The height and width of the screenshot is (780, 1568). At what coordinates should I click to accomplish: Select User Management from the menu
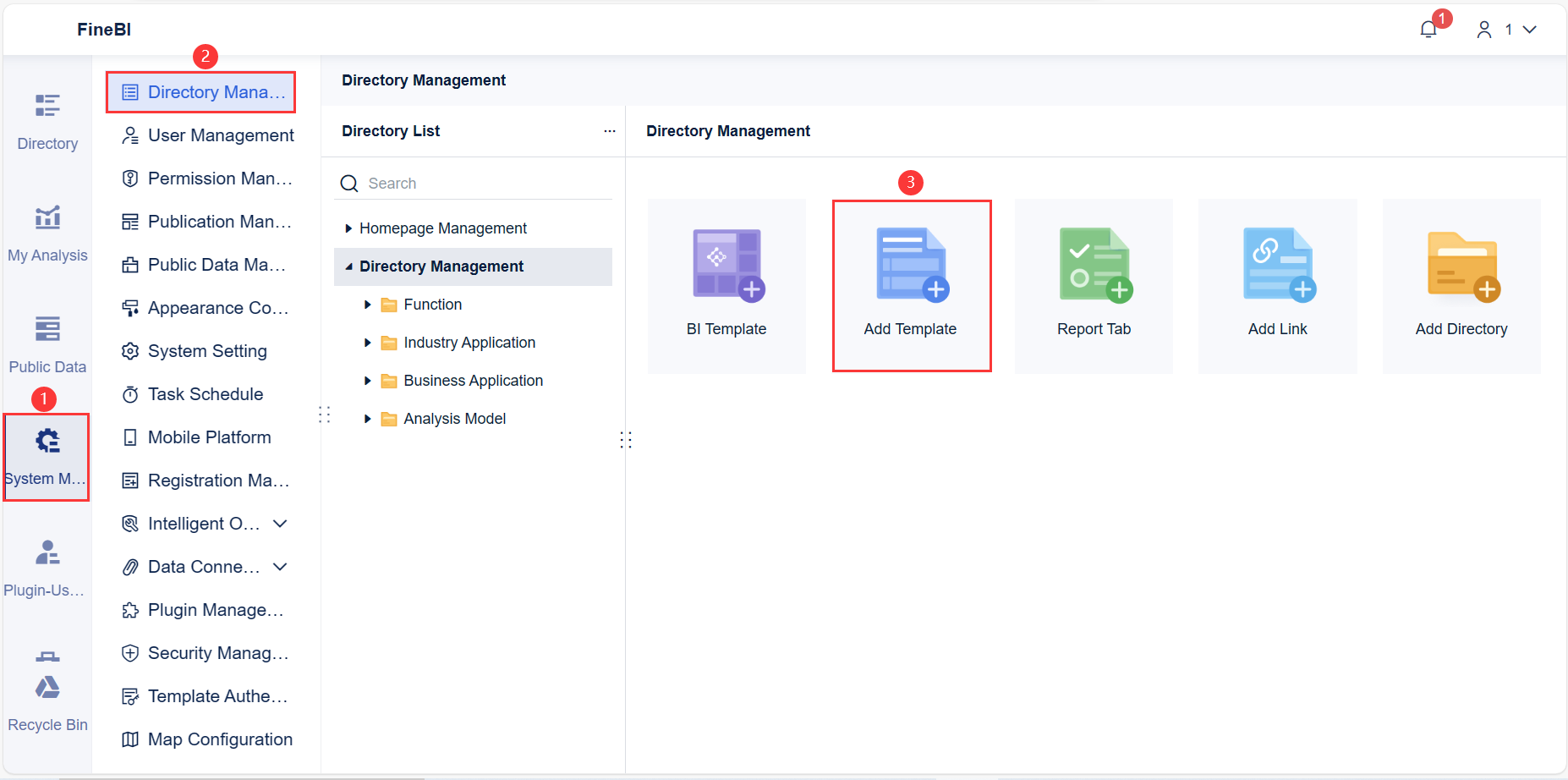221,135
